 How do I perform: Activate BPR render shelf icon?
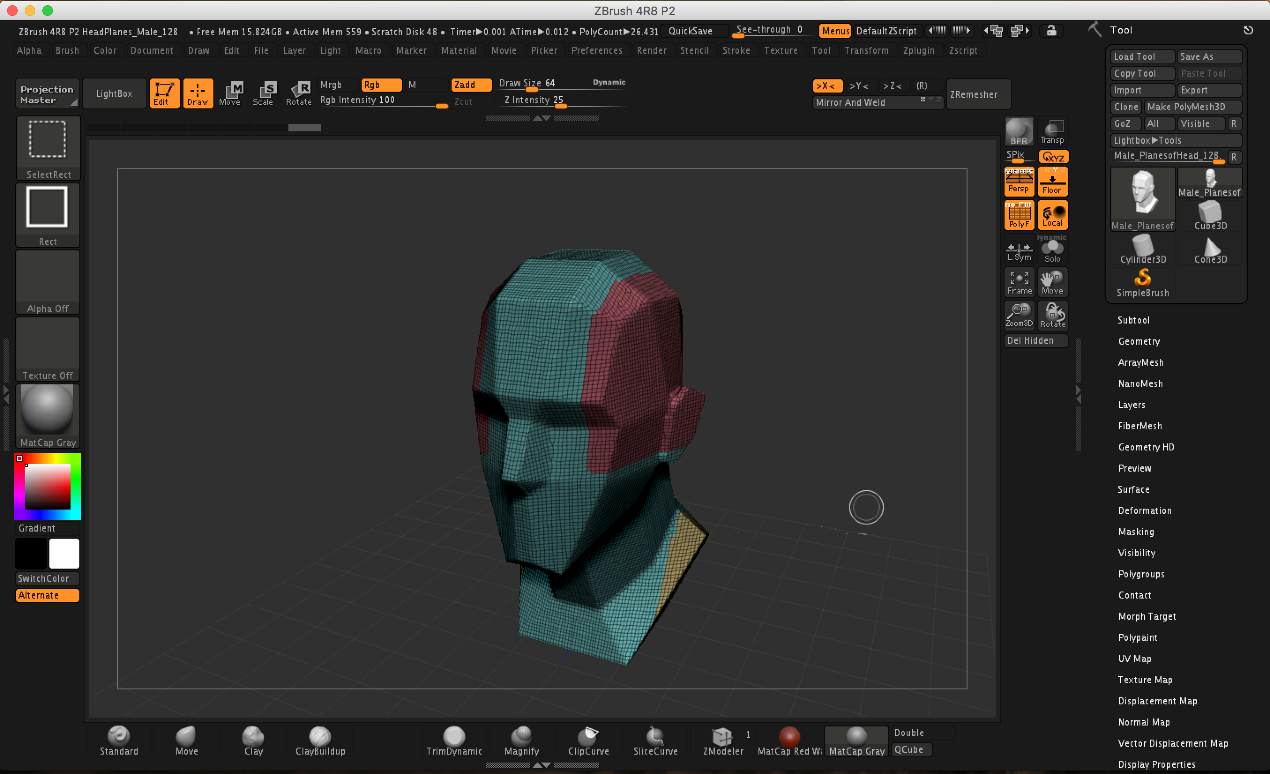click(x=1019, y=130)
